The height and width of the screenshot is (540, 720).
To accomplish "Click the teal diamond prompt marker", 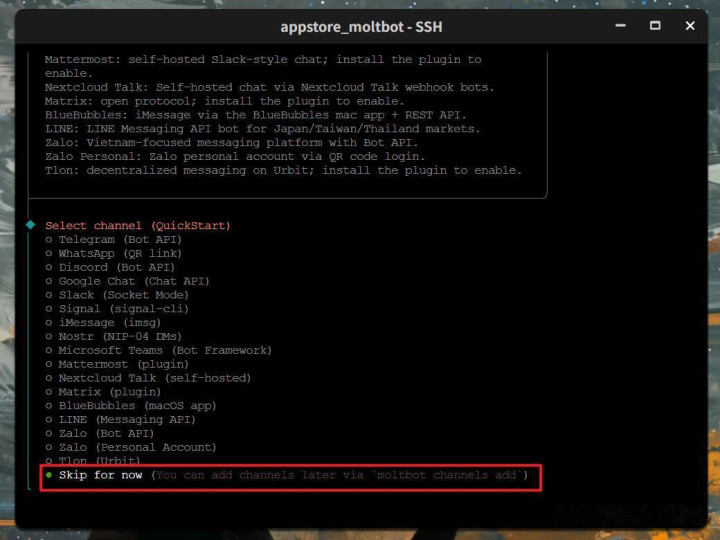I will (x=30, y=225).
